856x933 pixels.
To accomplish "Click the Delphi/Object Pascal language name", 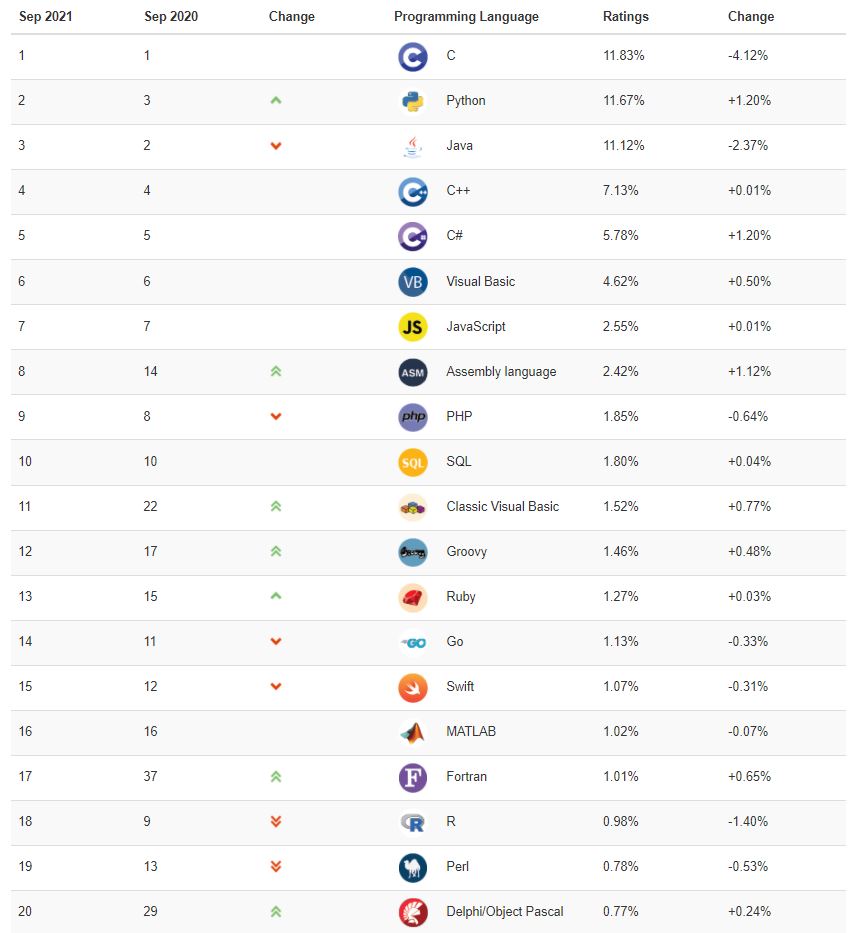I will tap(504, 912).
